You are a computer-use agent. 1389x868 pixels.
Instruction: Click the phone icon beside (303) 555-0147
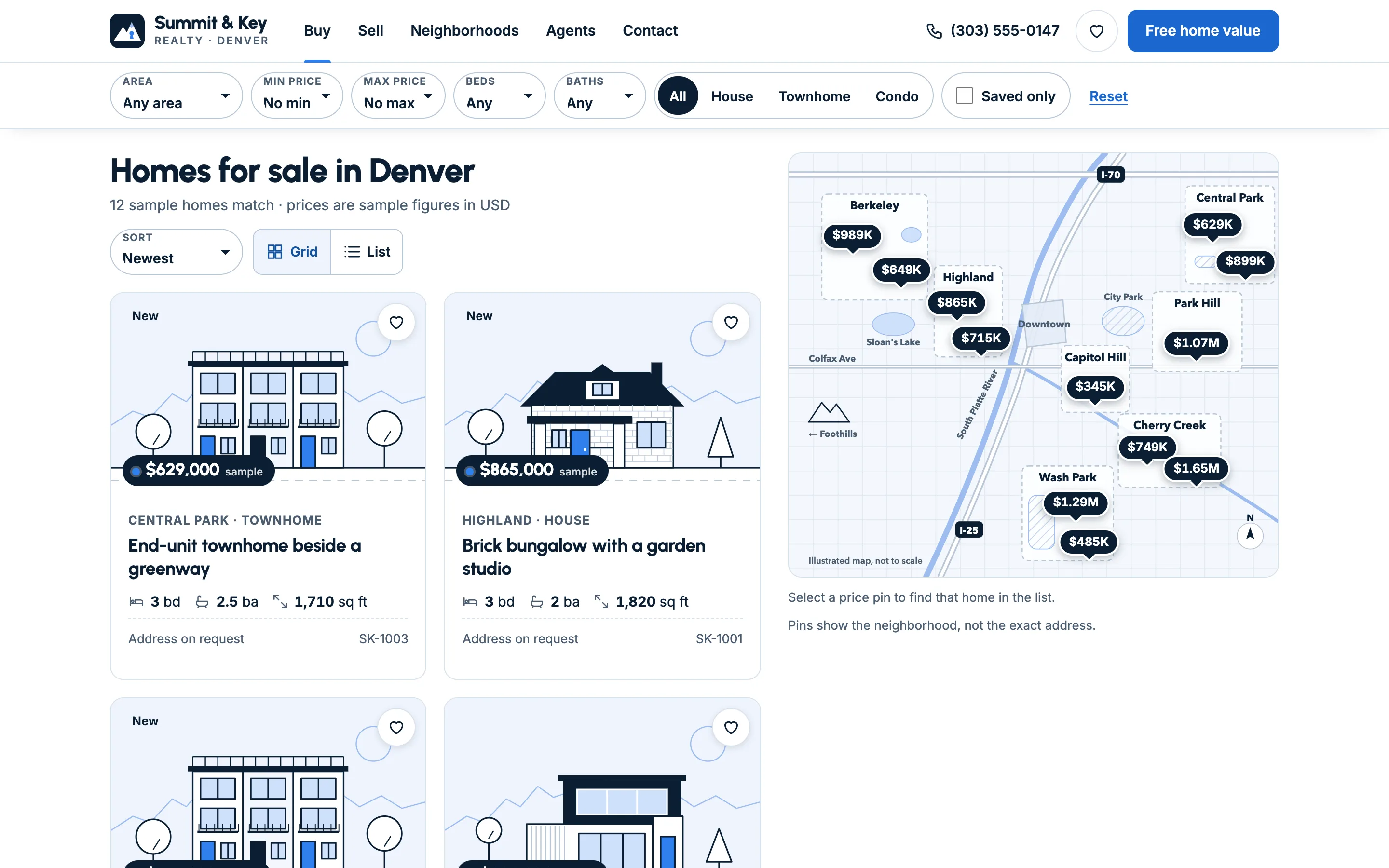[x=934, y=31]
